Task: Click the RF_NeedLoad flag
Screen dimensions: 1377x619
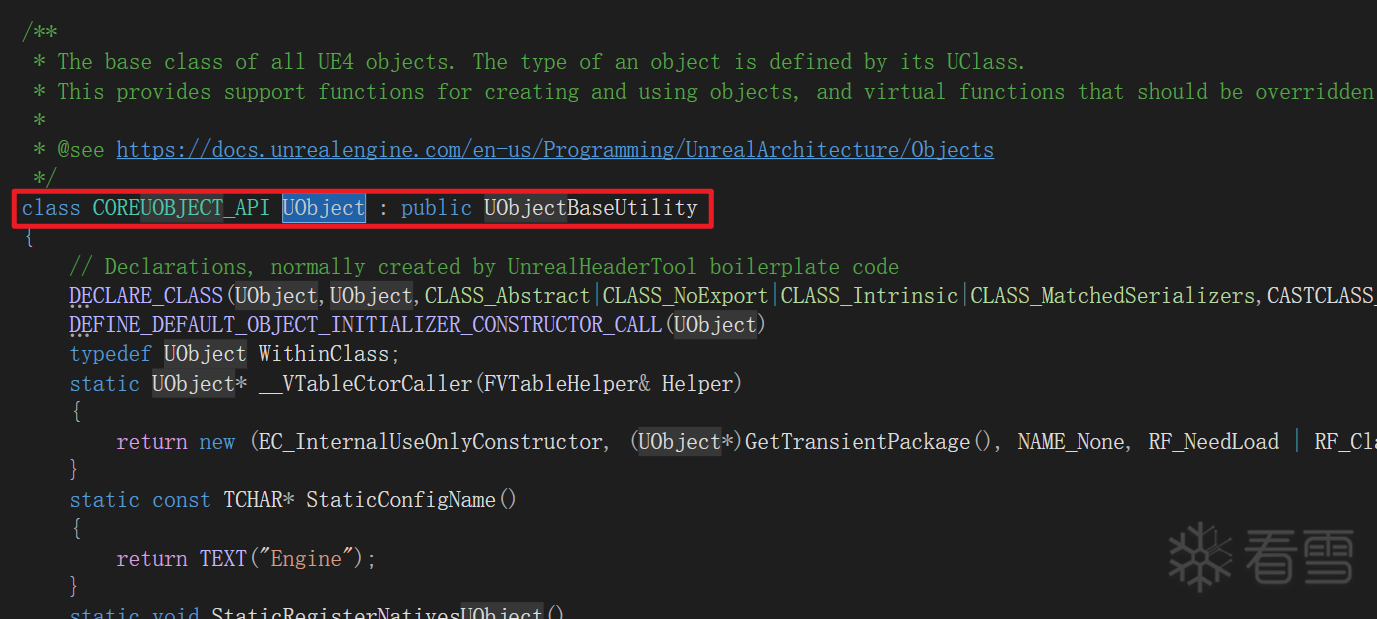Action: pyautogui.click(x=1214, y=442)
